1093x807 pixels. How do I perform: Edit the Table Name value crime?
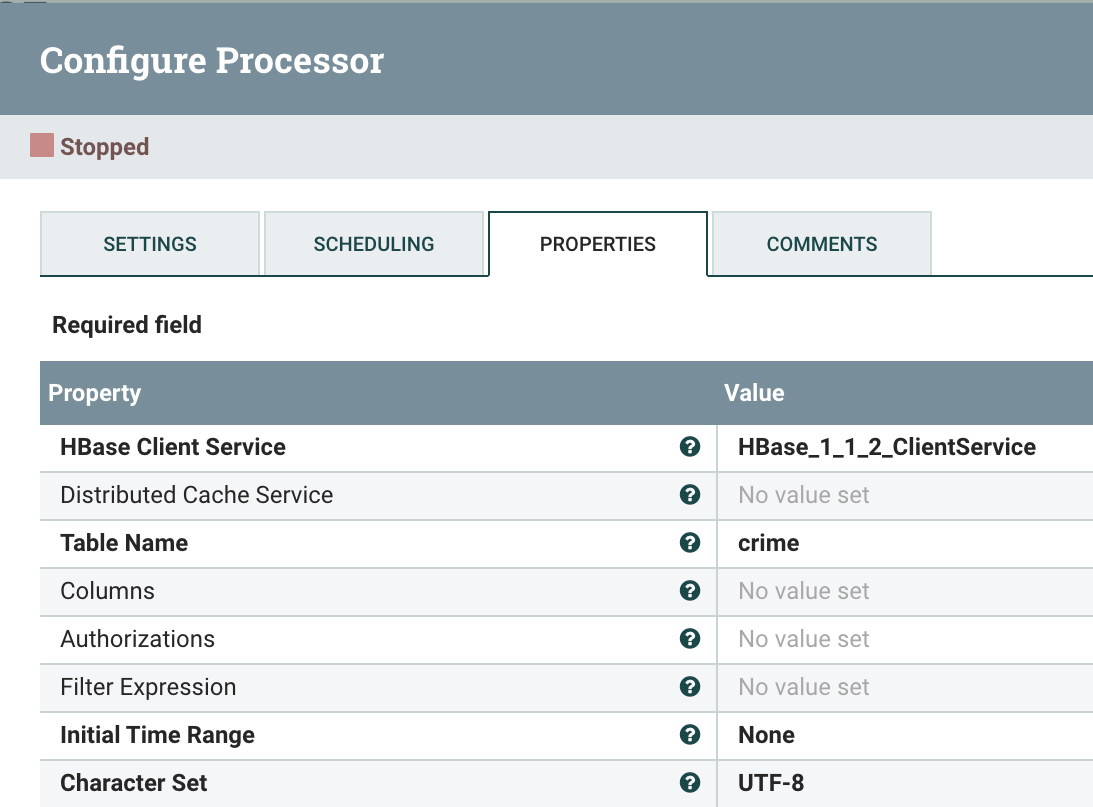769,543
